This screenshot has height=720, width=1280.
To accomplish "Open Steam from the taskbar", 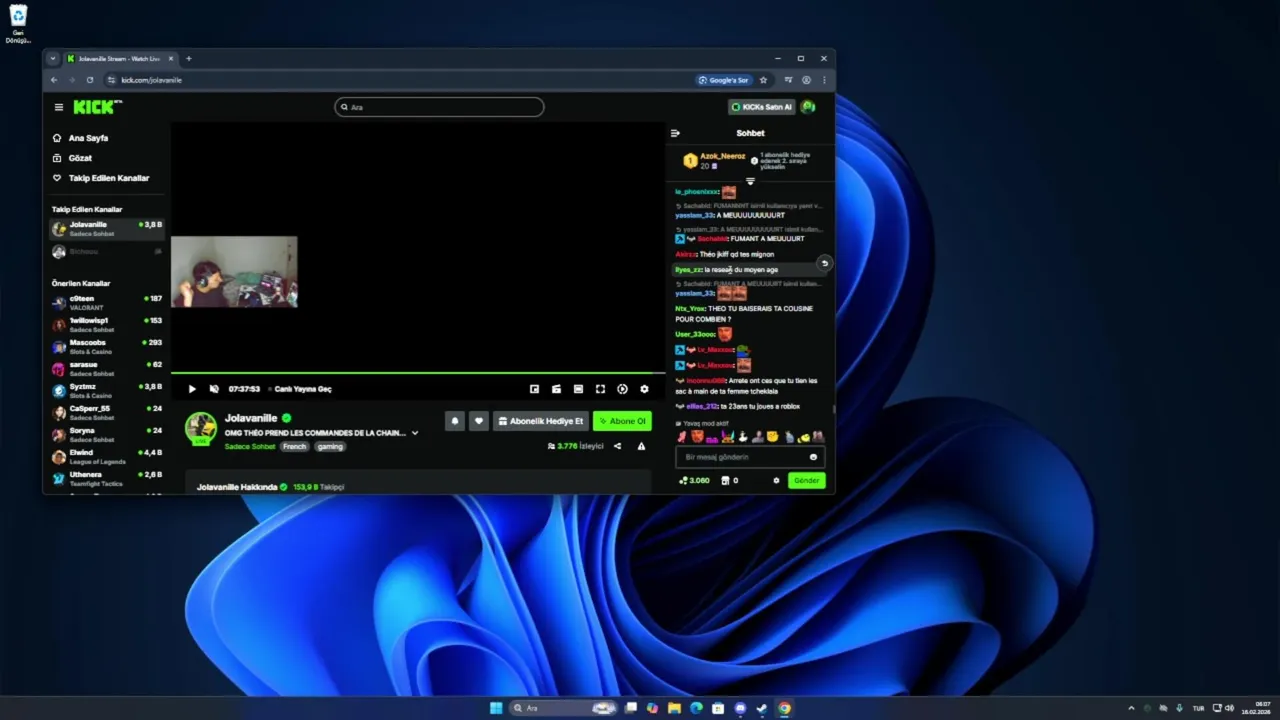I will (762, 708).
